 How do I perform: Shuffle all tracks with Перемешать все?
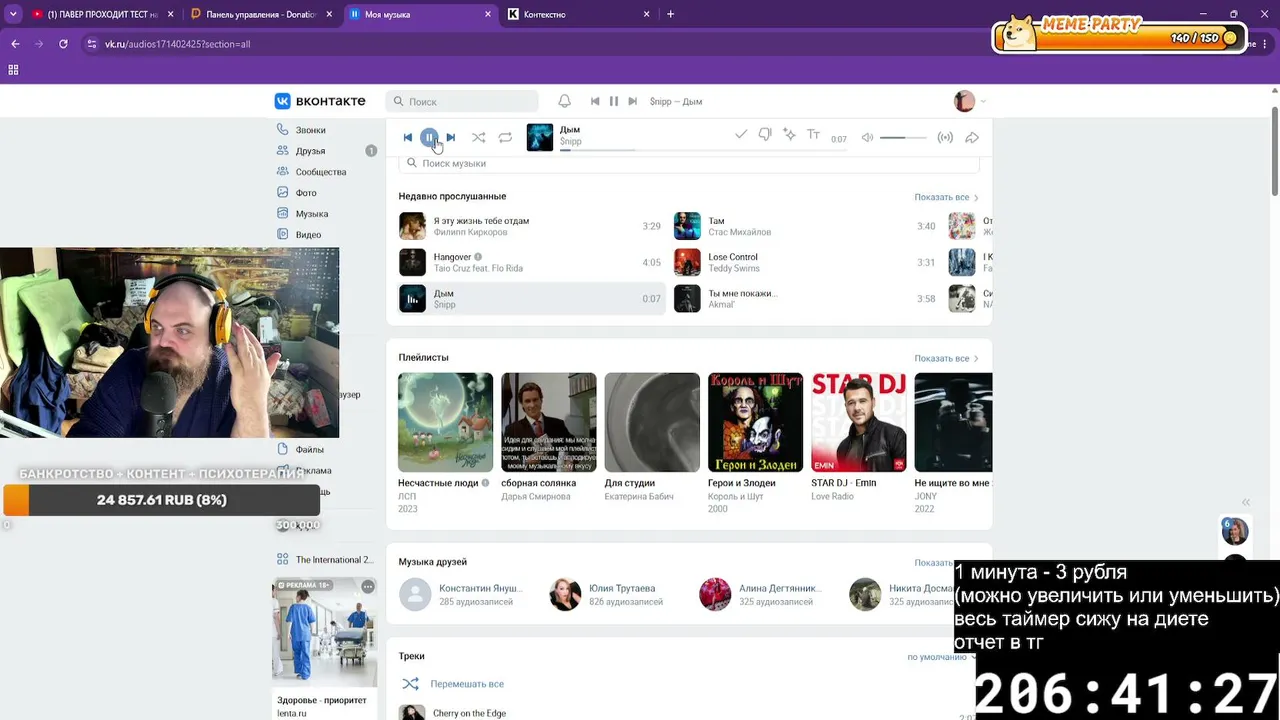(453, 684)
